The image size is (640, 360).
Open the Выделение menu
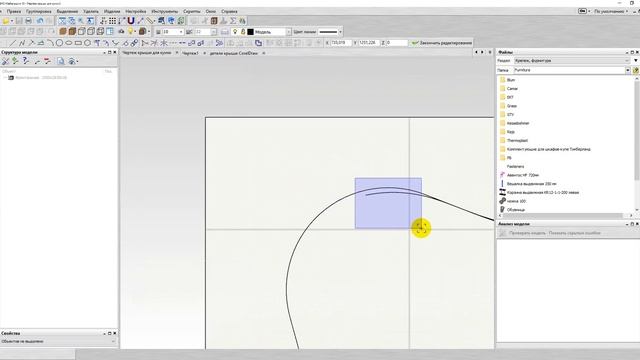67,11
